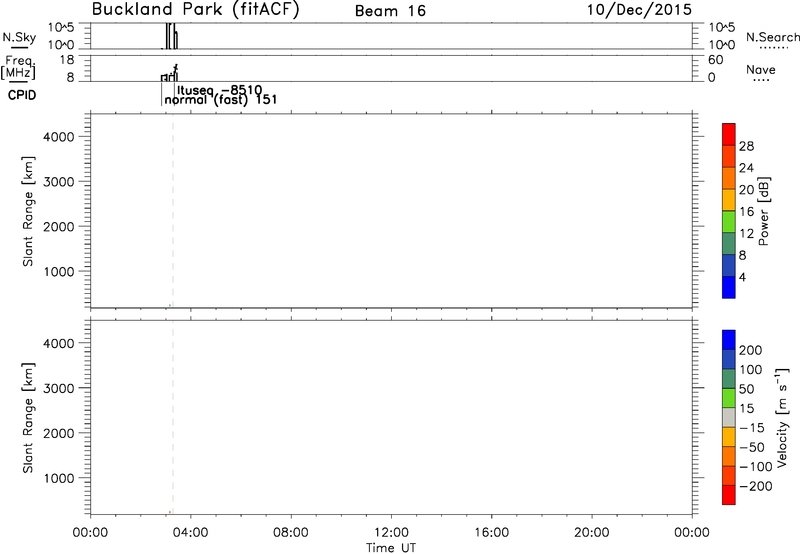Click the '12:00' time axis tick label
Viewport: 800px width, 554px height.
click(x=391, y=533)
